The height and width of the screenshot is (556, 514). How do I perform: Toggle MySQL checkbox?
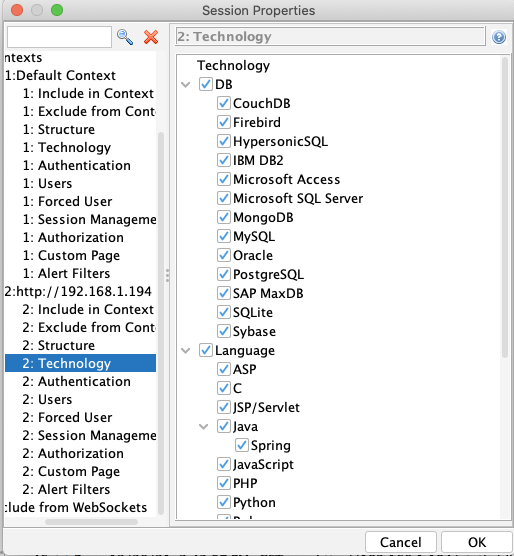coord(224,236)
